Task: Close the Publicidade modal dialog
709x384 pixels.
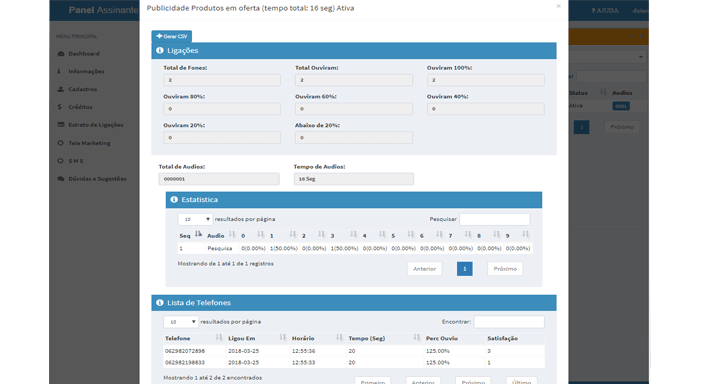Action: pos(558,6)
